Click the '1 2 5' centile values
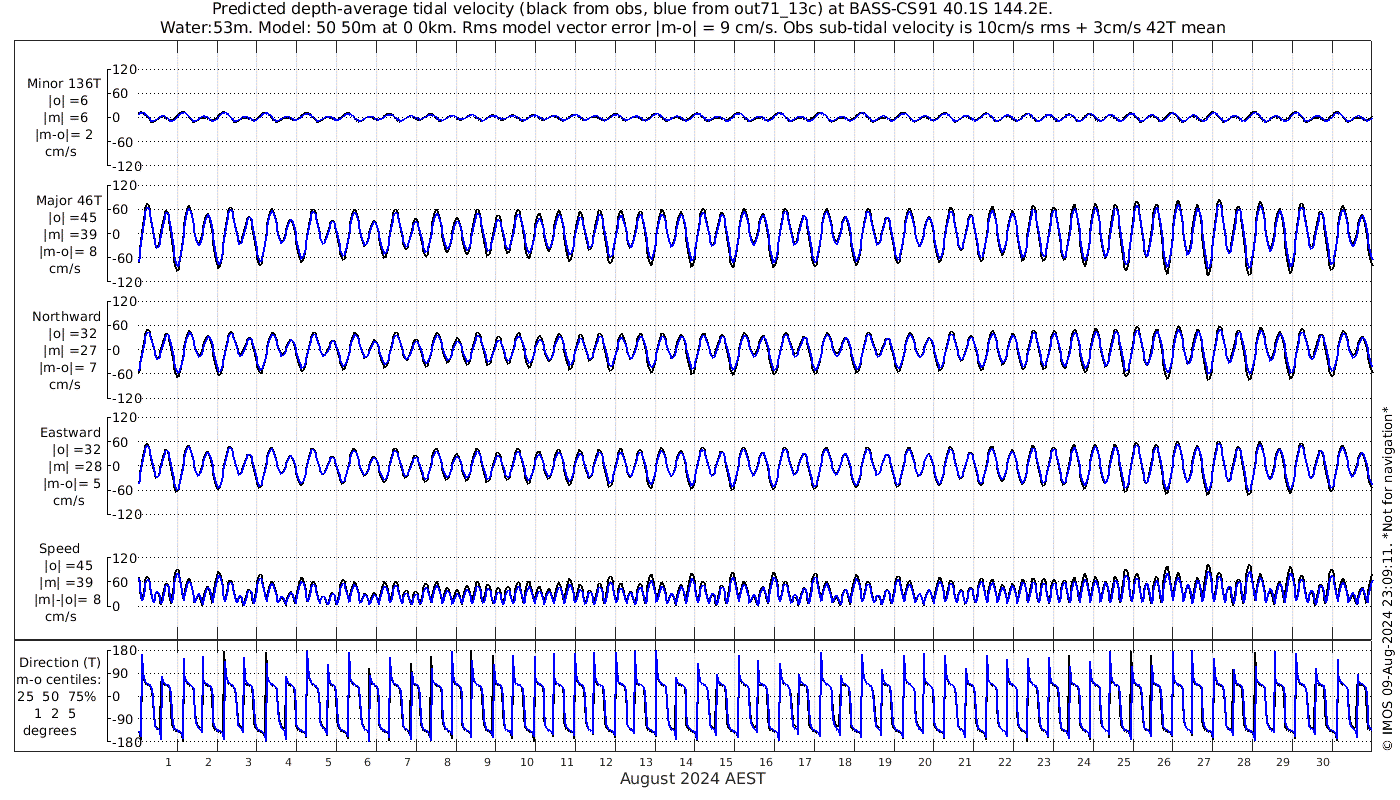 click(56, 713)
